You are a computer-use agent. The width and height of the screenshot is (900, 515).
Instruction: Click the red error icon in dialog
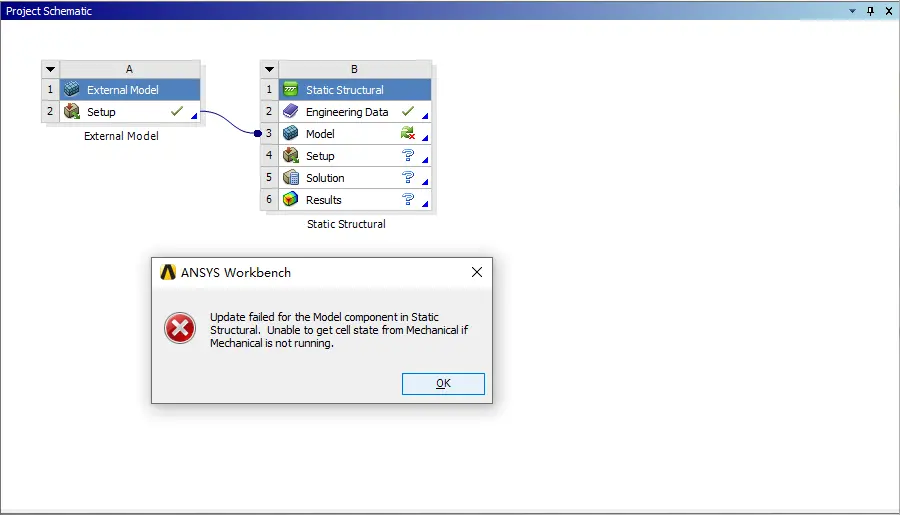(180, 328)
